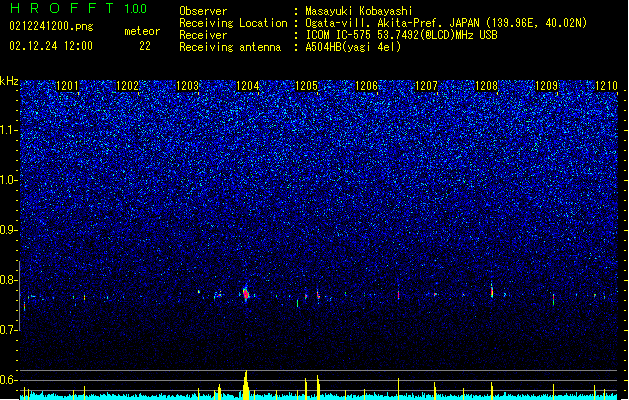Click the 1202 time marker

point(127,86)
